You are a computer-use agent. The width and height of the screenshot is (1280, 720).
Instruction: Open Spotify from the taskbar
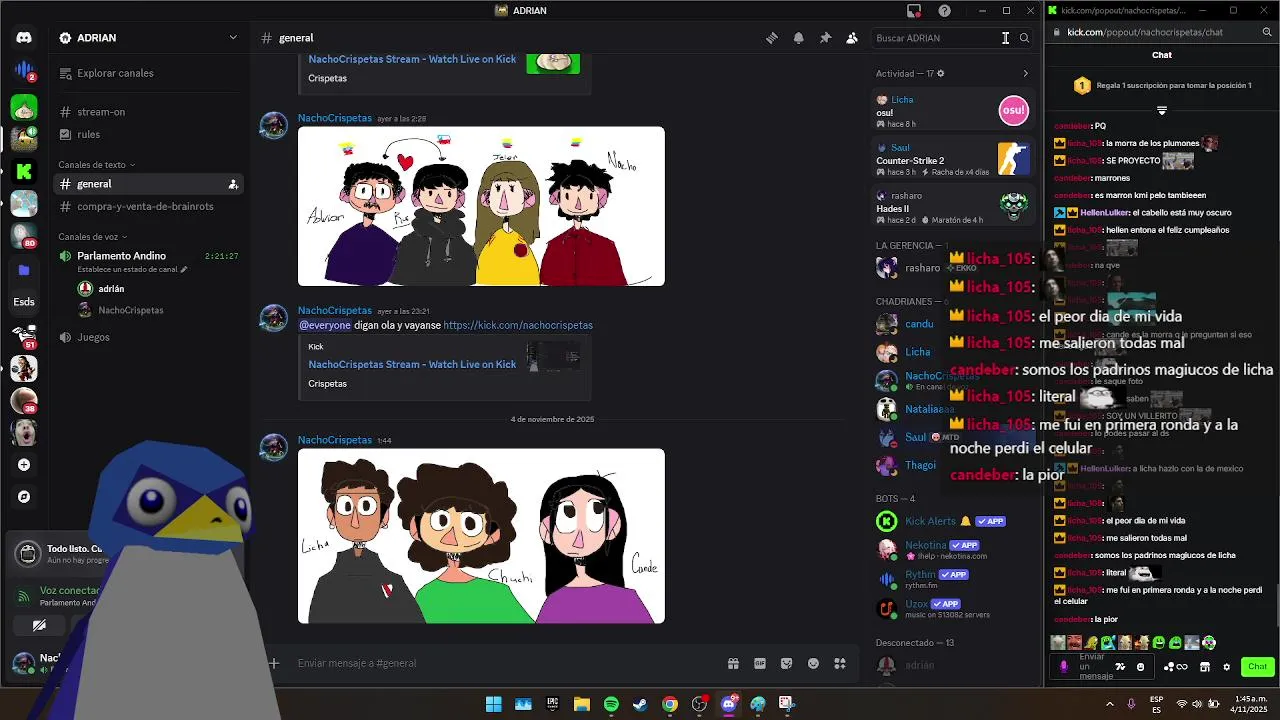tap(611, 704)
